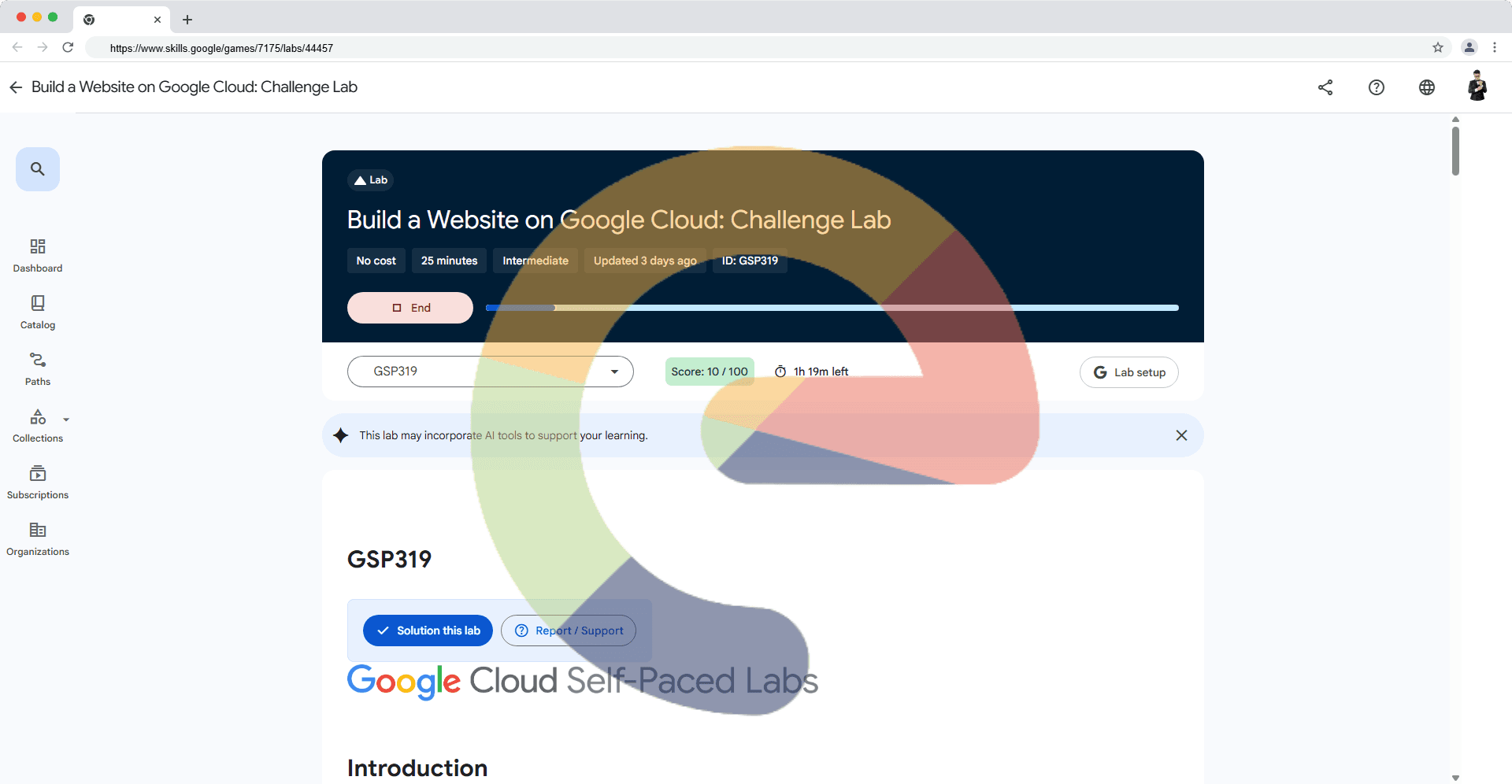Go back in browser history
Screen dimensions: 1512x784
click(x=17, y=47)
